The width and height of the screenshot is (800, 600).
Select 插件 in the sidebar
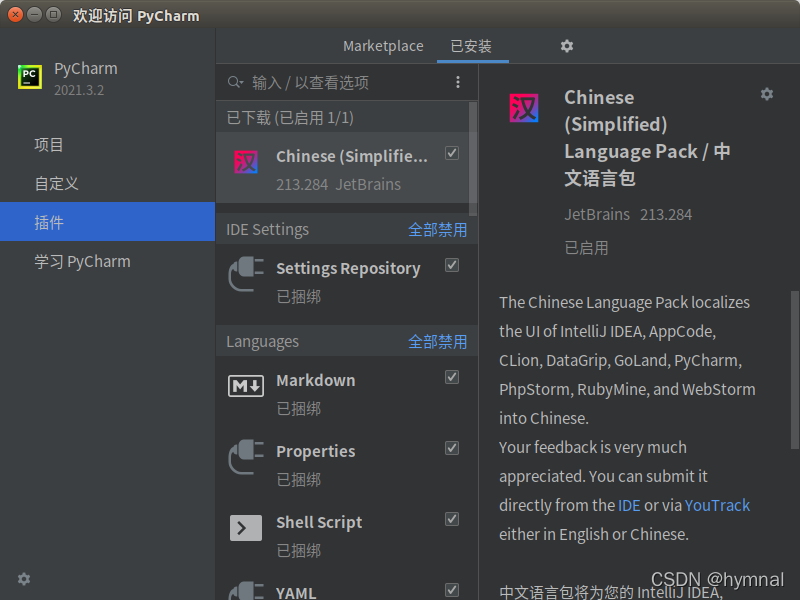pyautogui.click(x=108, y=222)
